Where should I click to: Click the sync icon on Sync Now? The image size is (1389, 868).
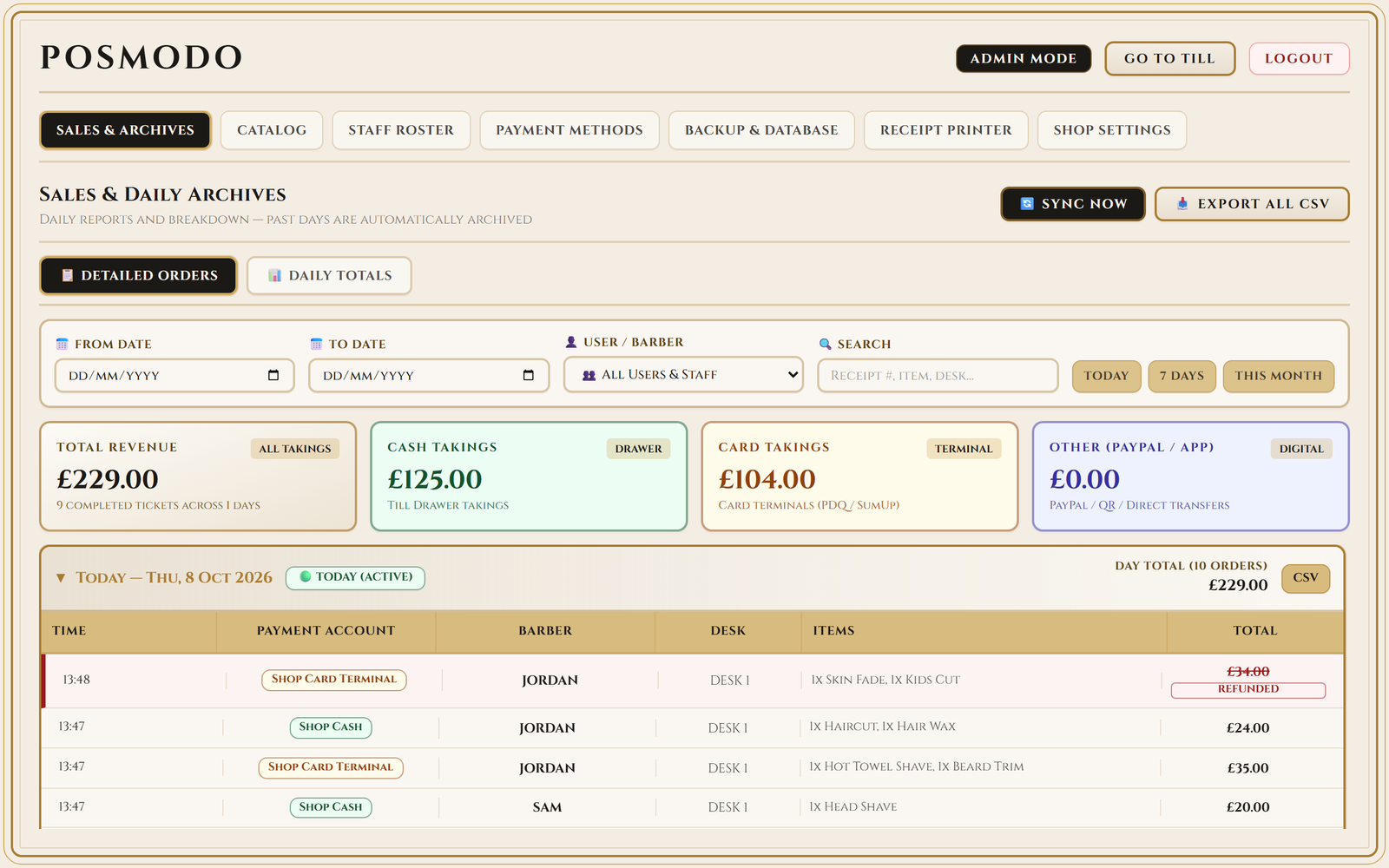1027,204
